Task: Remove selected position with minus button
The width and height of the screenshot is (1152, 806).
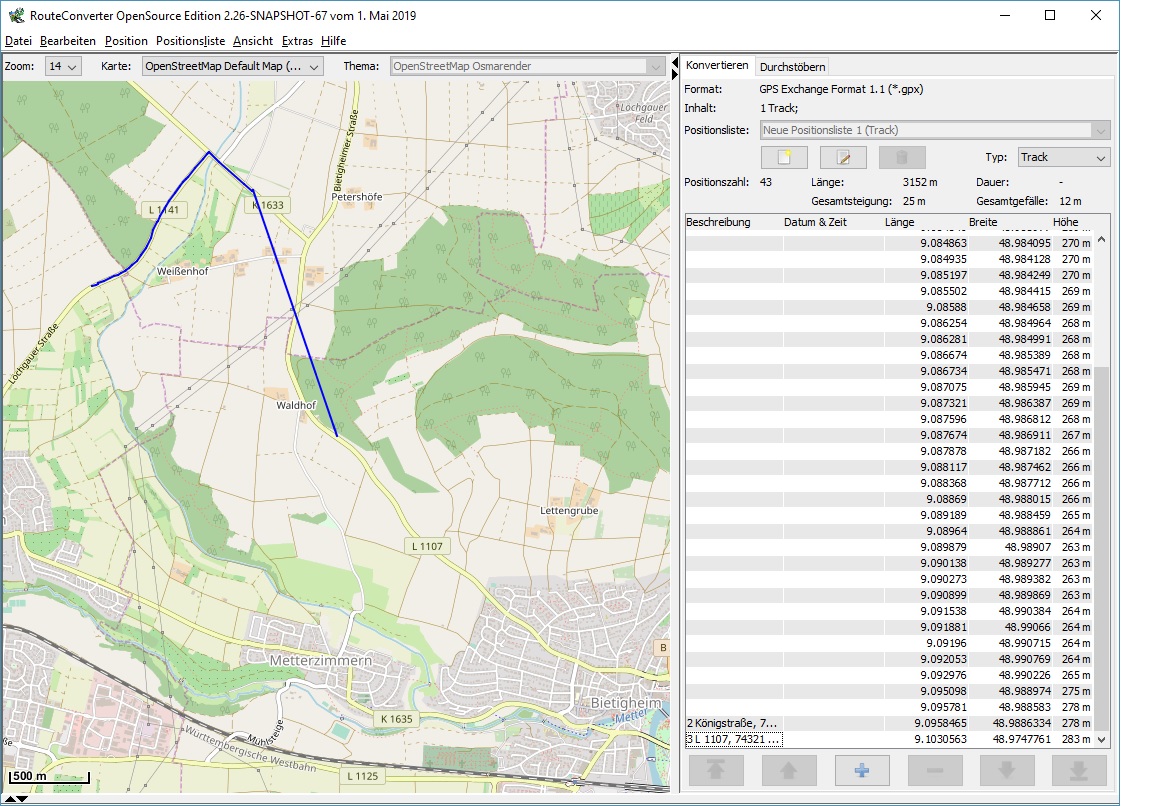Action: click(x=934, y=770)
